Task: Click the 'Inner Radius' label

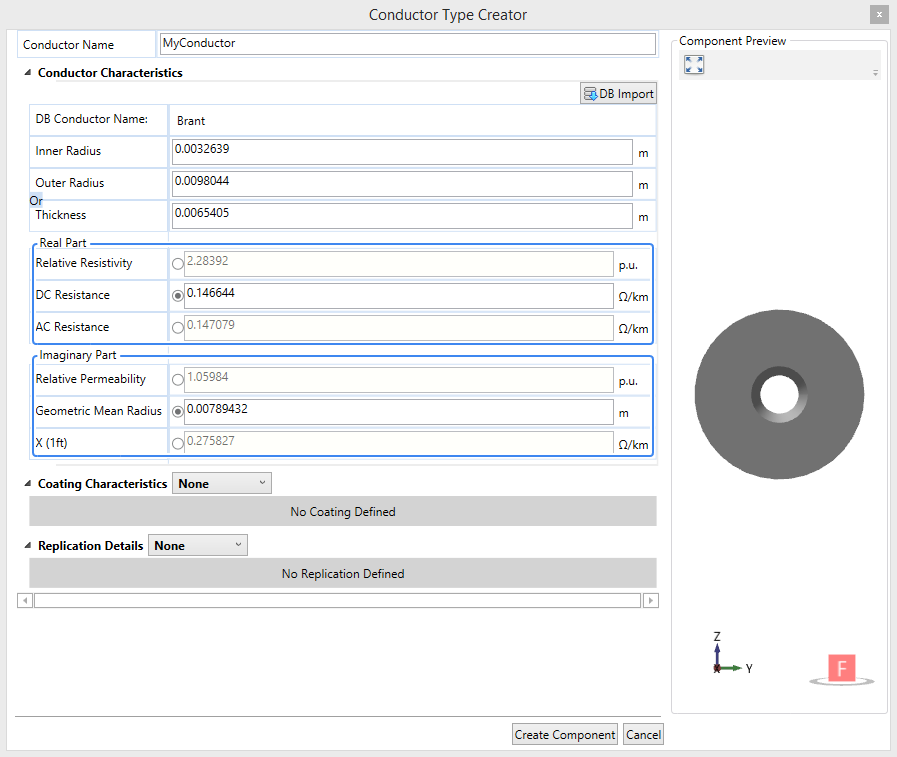Action: click(x=68, y=150)
